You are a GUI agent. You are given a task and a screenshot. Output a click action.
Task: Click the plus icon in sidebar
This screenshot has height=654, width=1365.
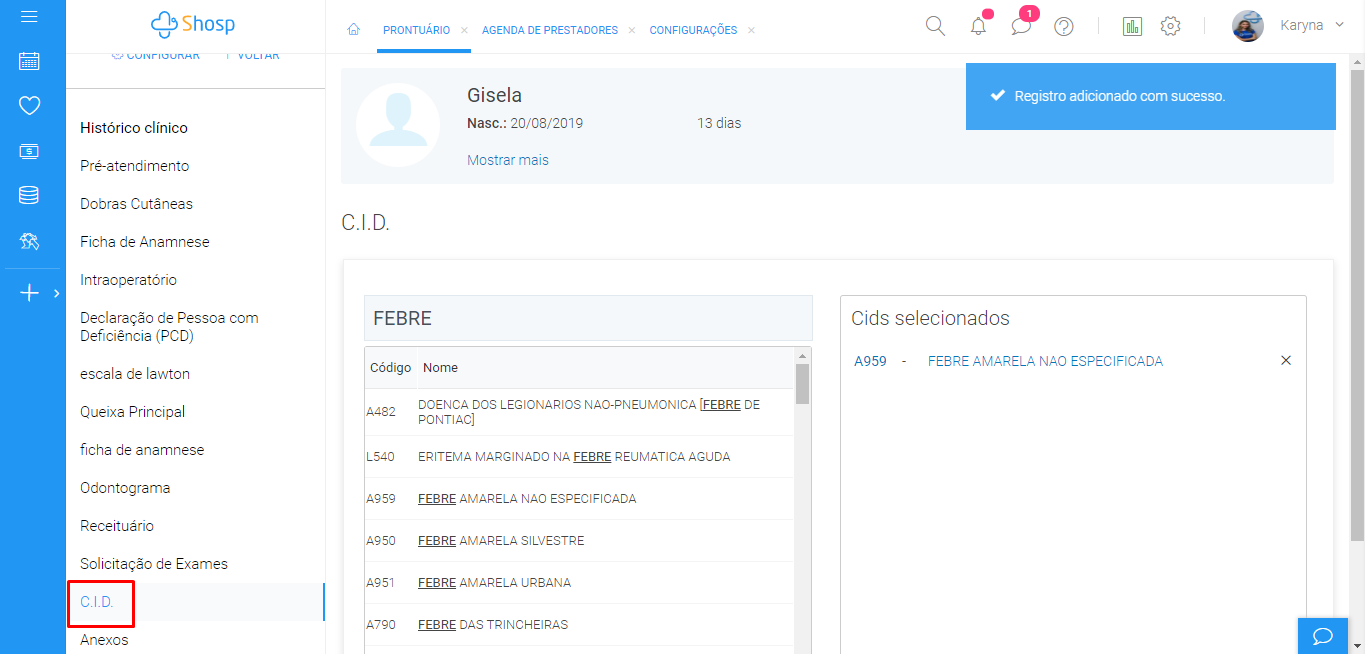pyautogui.click(x=29, y=293)
